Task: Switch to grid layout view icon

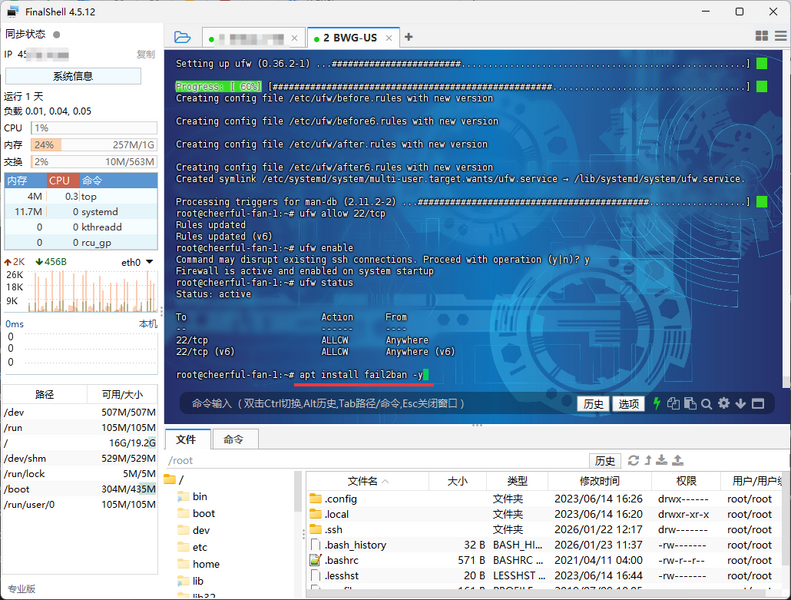Action: tap(762, 37)
